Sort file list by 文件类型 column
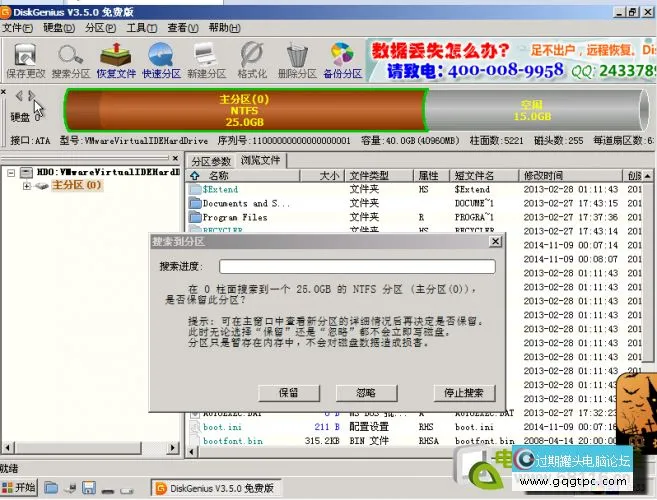The image size is (657, 500). [379, 176]
